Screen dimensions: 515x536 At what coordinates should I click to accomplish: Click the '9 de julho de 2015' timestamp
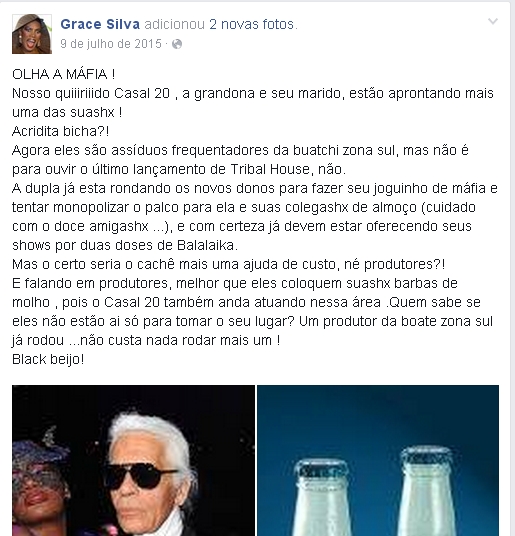pyautogui.click(x=111, y=44)
